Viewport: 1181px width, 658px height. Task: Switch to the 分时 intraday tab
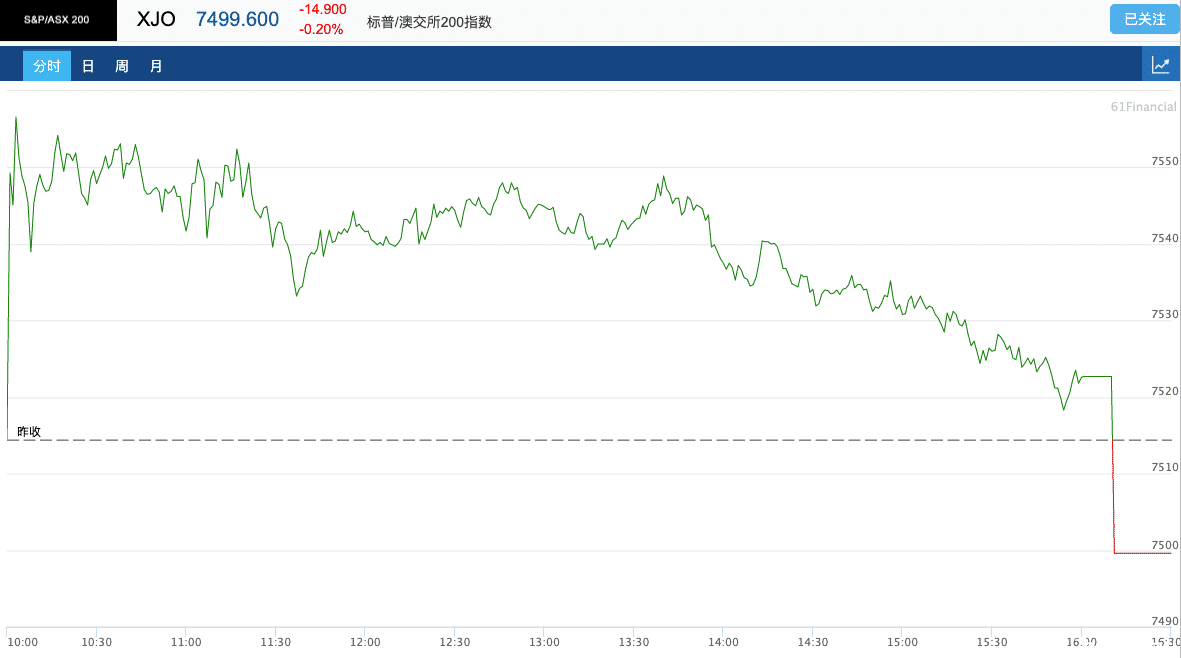click(47, 66)
